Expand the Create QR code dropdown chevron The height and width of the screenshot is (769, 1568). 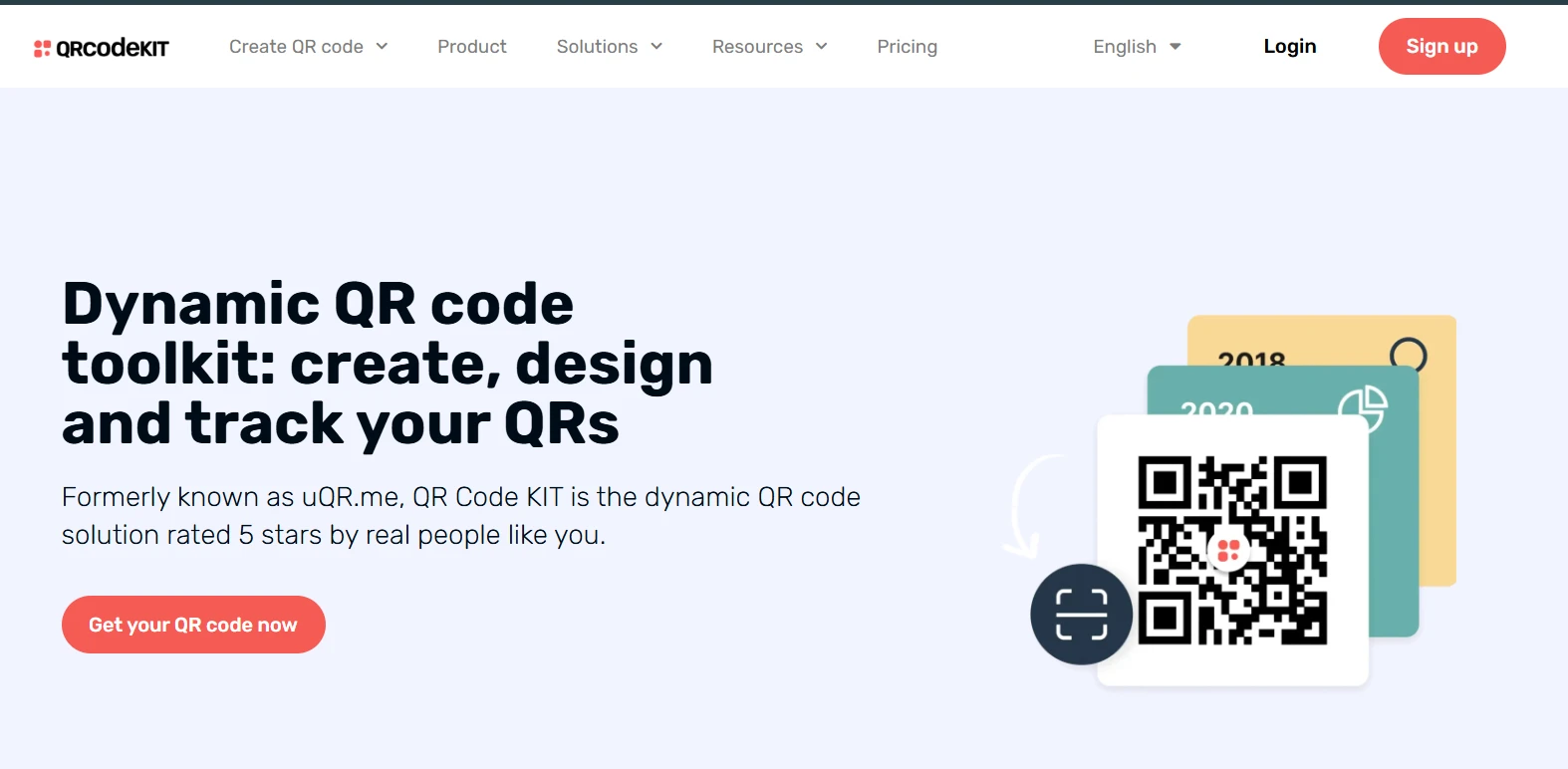pos(382,47)
